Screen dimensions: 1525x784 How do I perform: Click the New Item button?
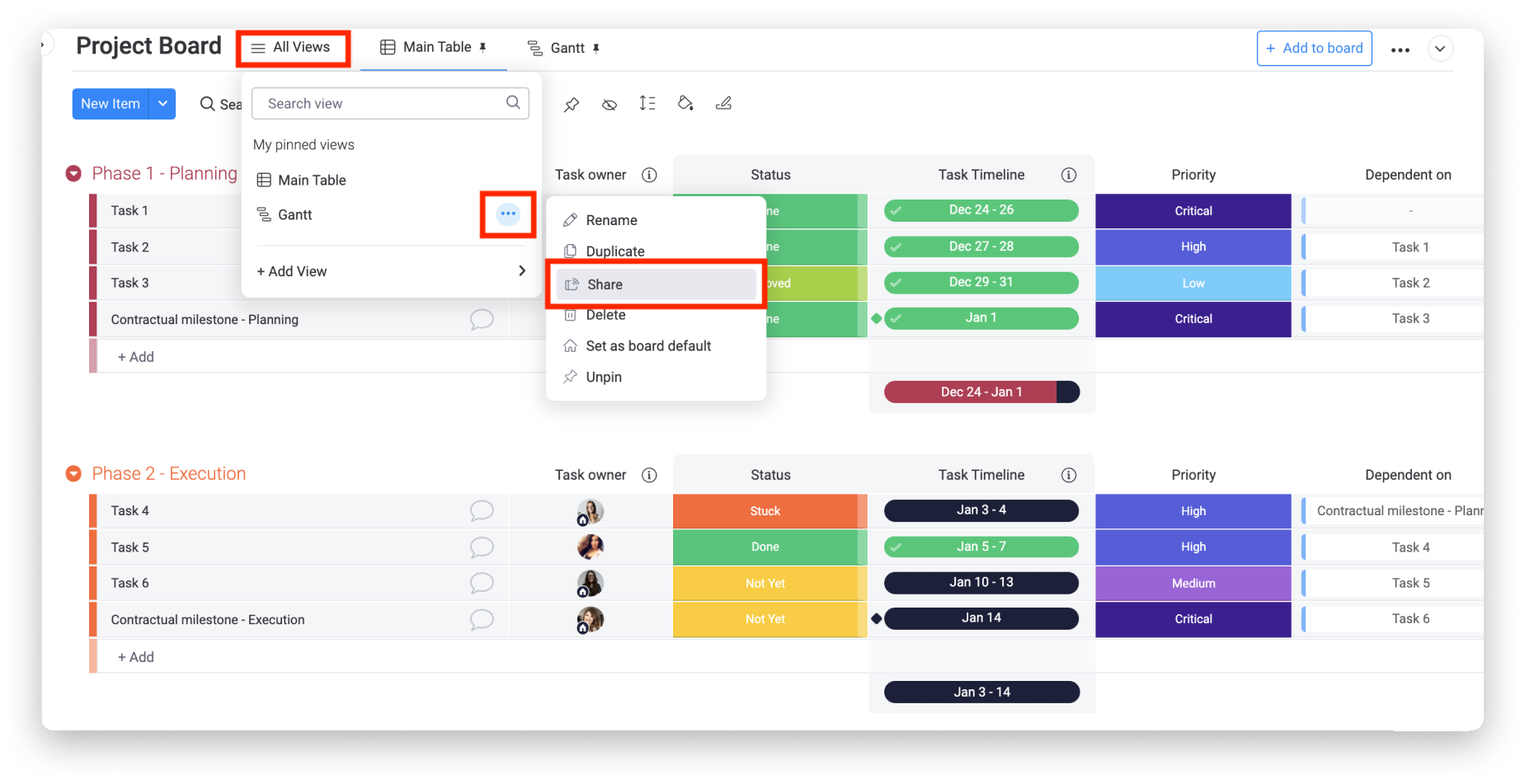coord(111,104)
